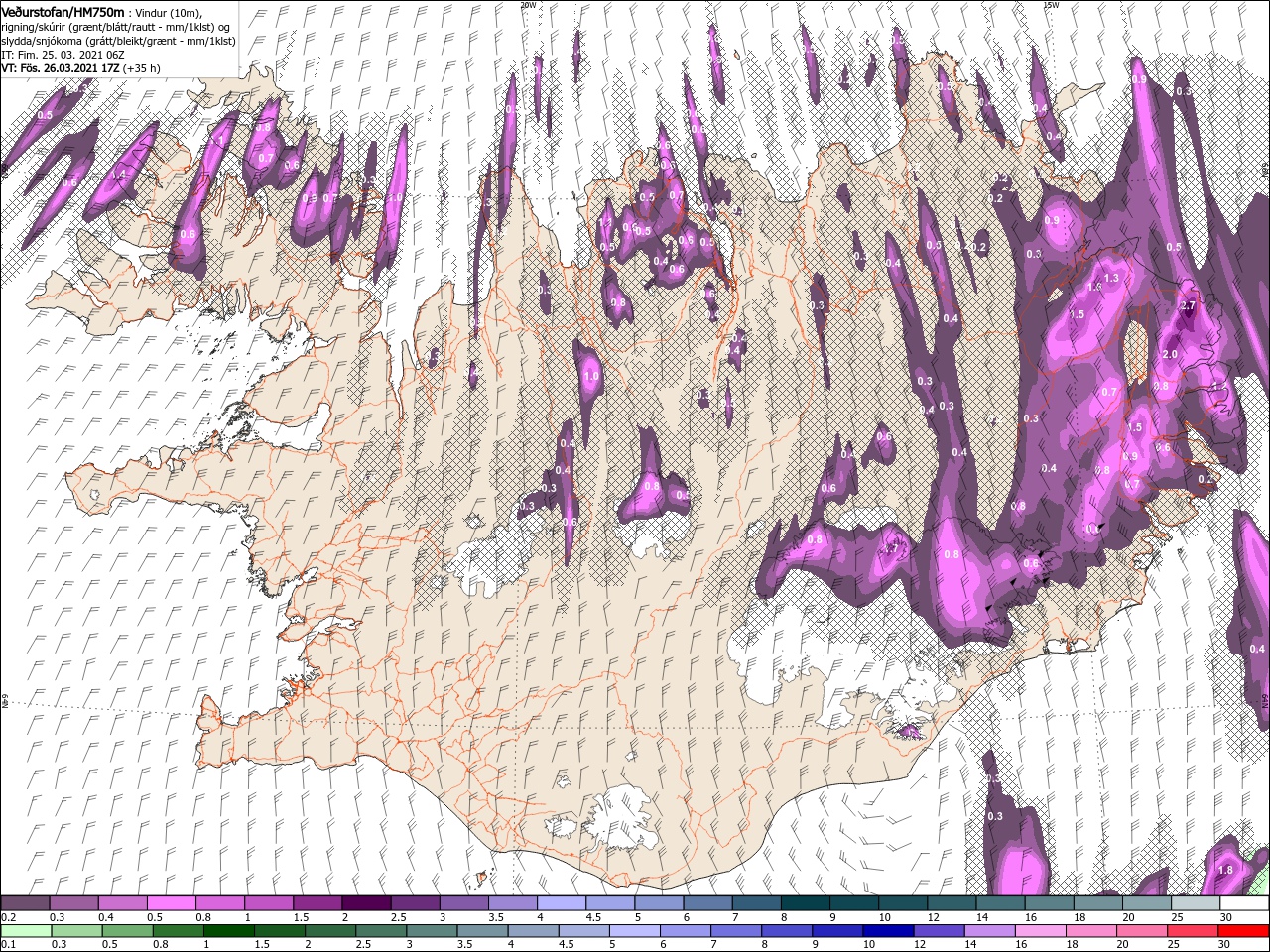Viewport: 1270px width, 952px height.
Task: Click the dark teal 8 snow legend swatch
Action: tap(804, 903)
